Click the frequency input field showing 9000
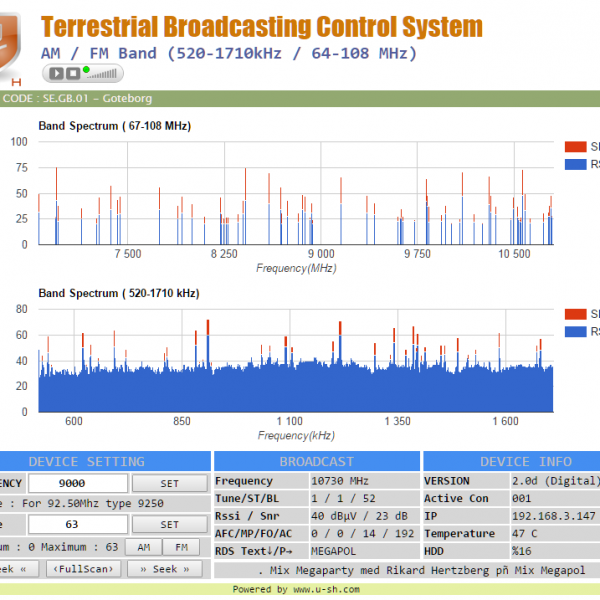Screen dimensions: 600x600 coord(78,483)
